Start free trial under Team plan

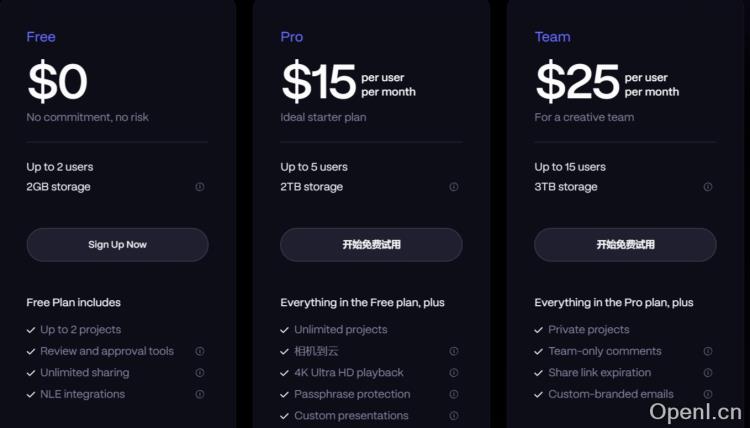pos(625,245)
